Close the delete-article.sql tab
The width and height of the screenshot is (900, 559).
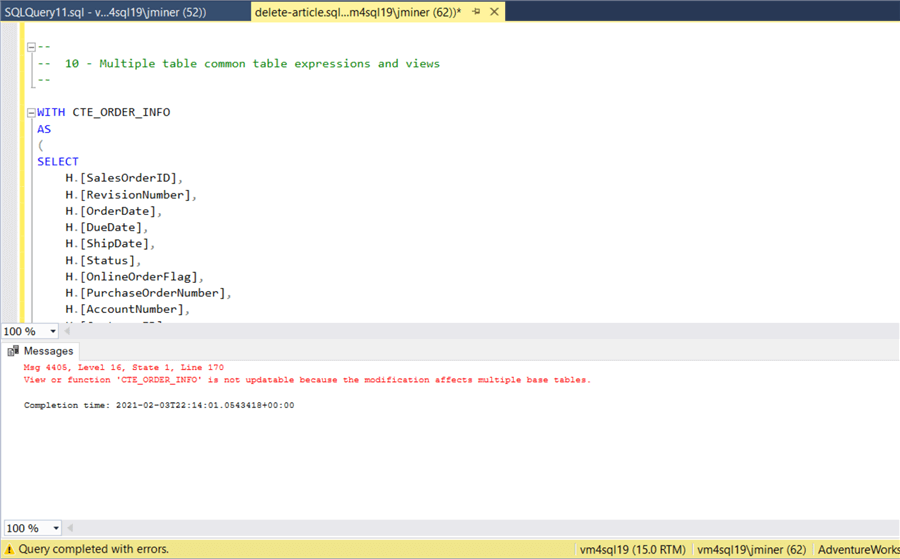494,11
